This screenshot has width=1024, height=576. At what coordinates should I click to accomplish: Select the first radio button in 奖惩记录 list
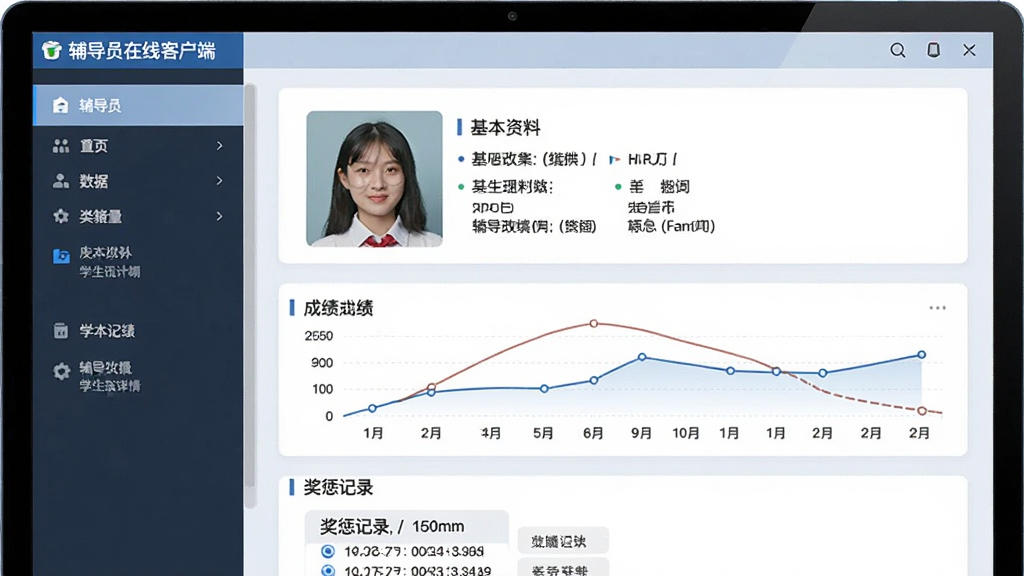pos(328,551)
